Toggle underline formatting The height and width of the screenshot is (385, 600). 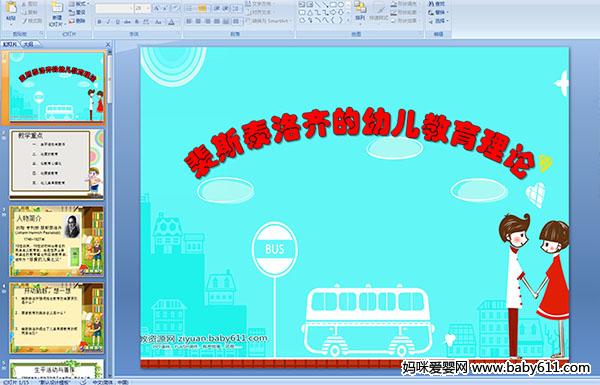117,22
